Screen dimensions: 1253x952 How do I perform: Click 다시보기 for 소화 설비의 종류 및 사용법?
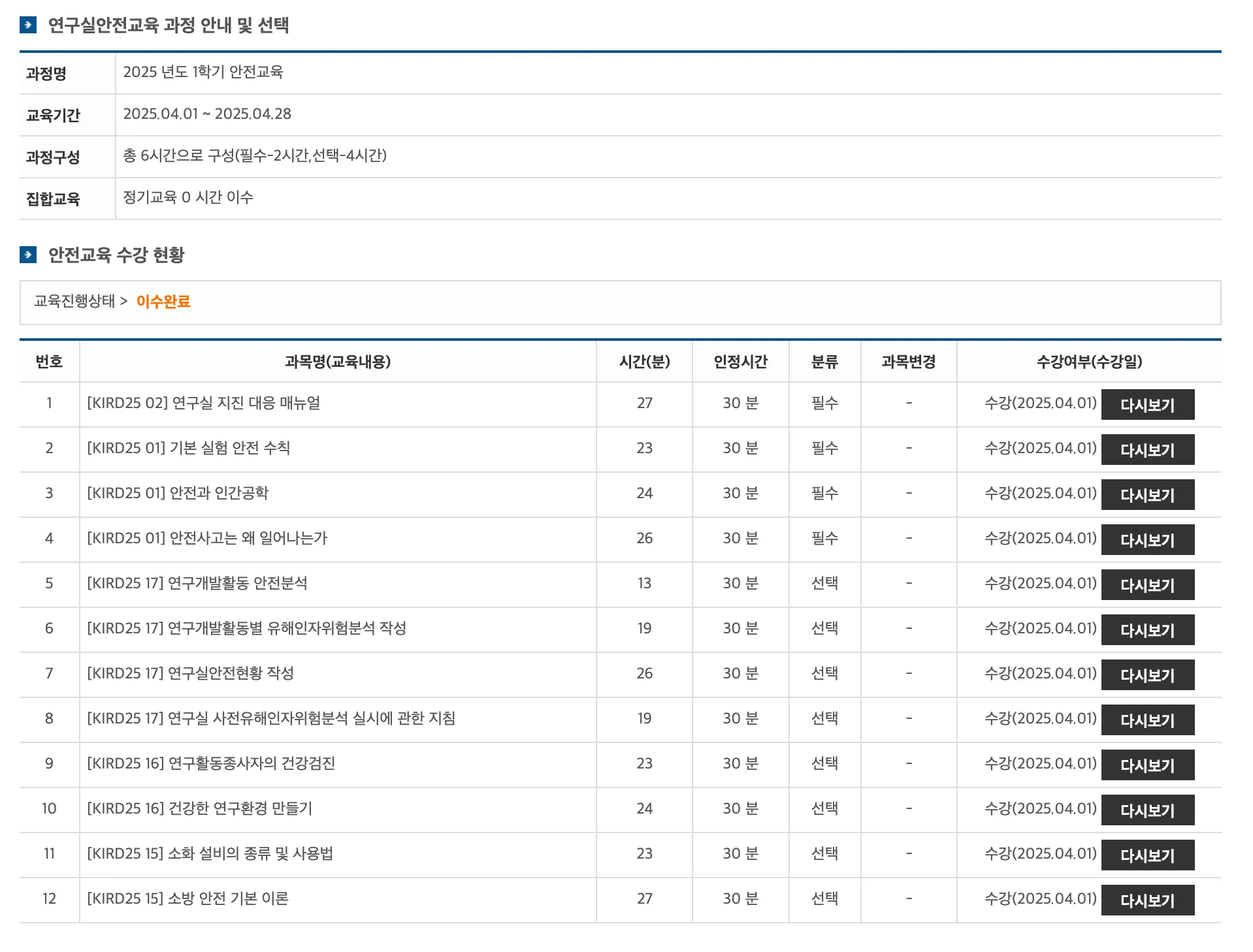(1147, 855)
